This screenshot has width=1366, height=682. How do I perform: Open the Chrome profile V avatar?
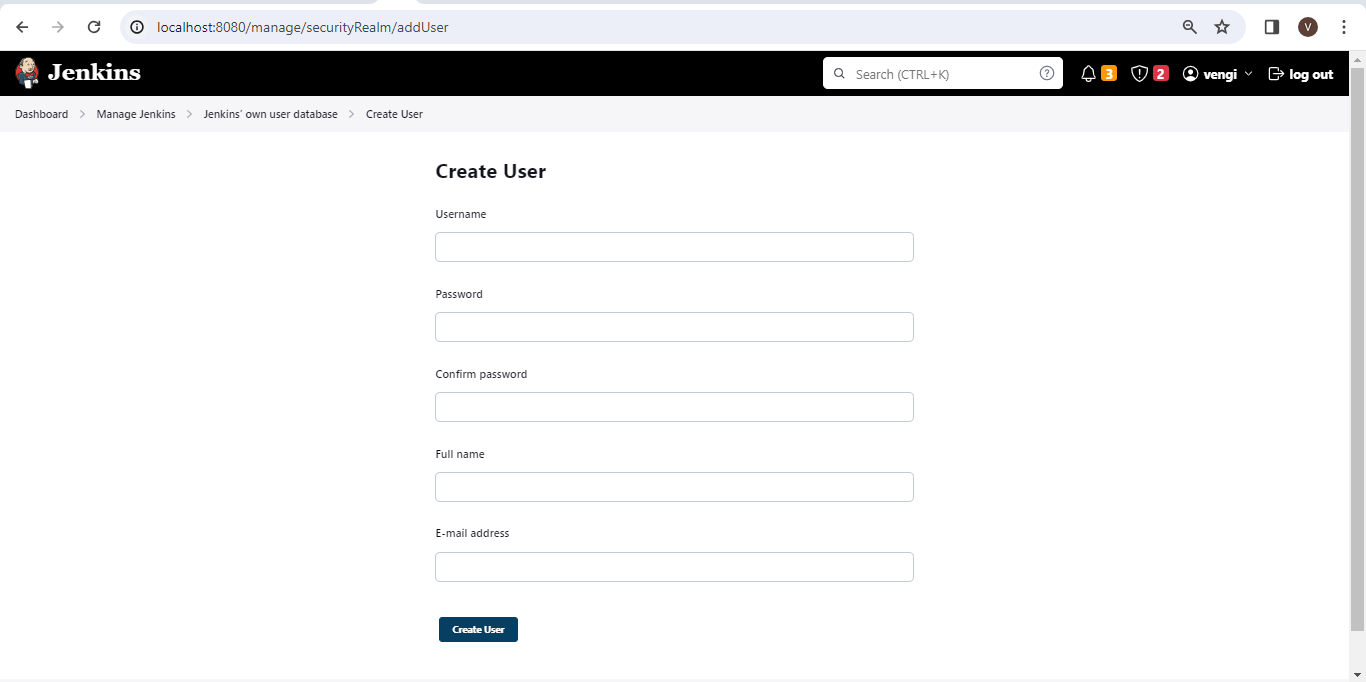click(x=1308, y=27)
